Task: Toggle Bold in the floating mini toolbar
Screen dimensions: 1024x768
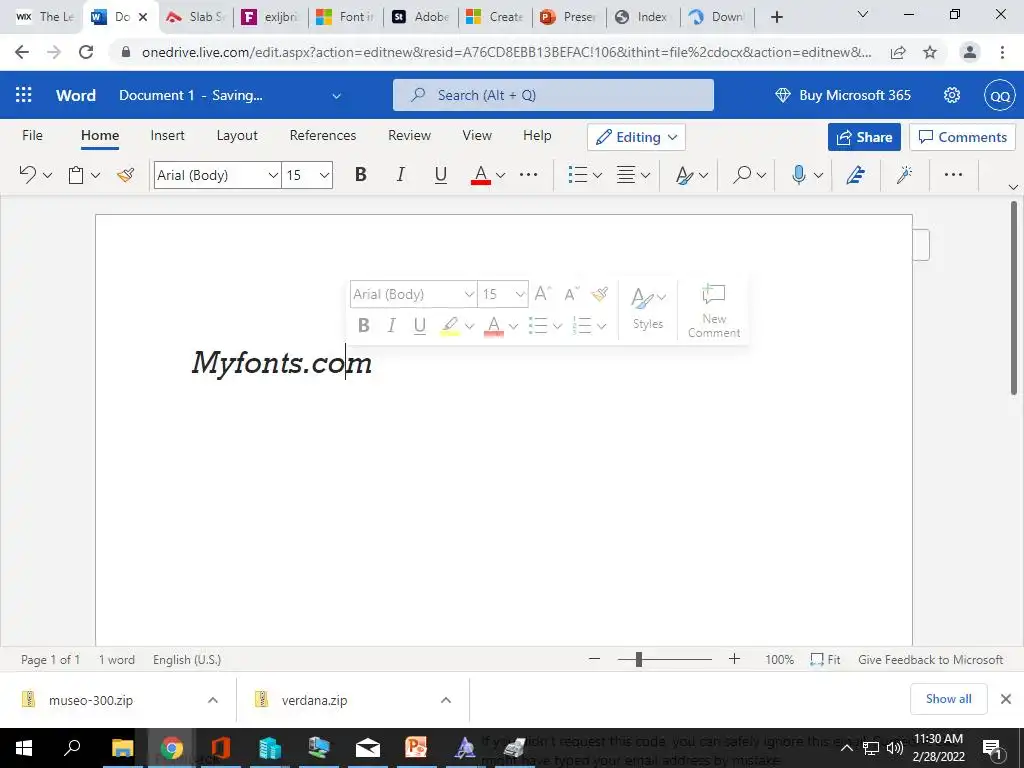Action: click(364, 325)
